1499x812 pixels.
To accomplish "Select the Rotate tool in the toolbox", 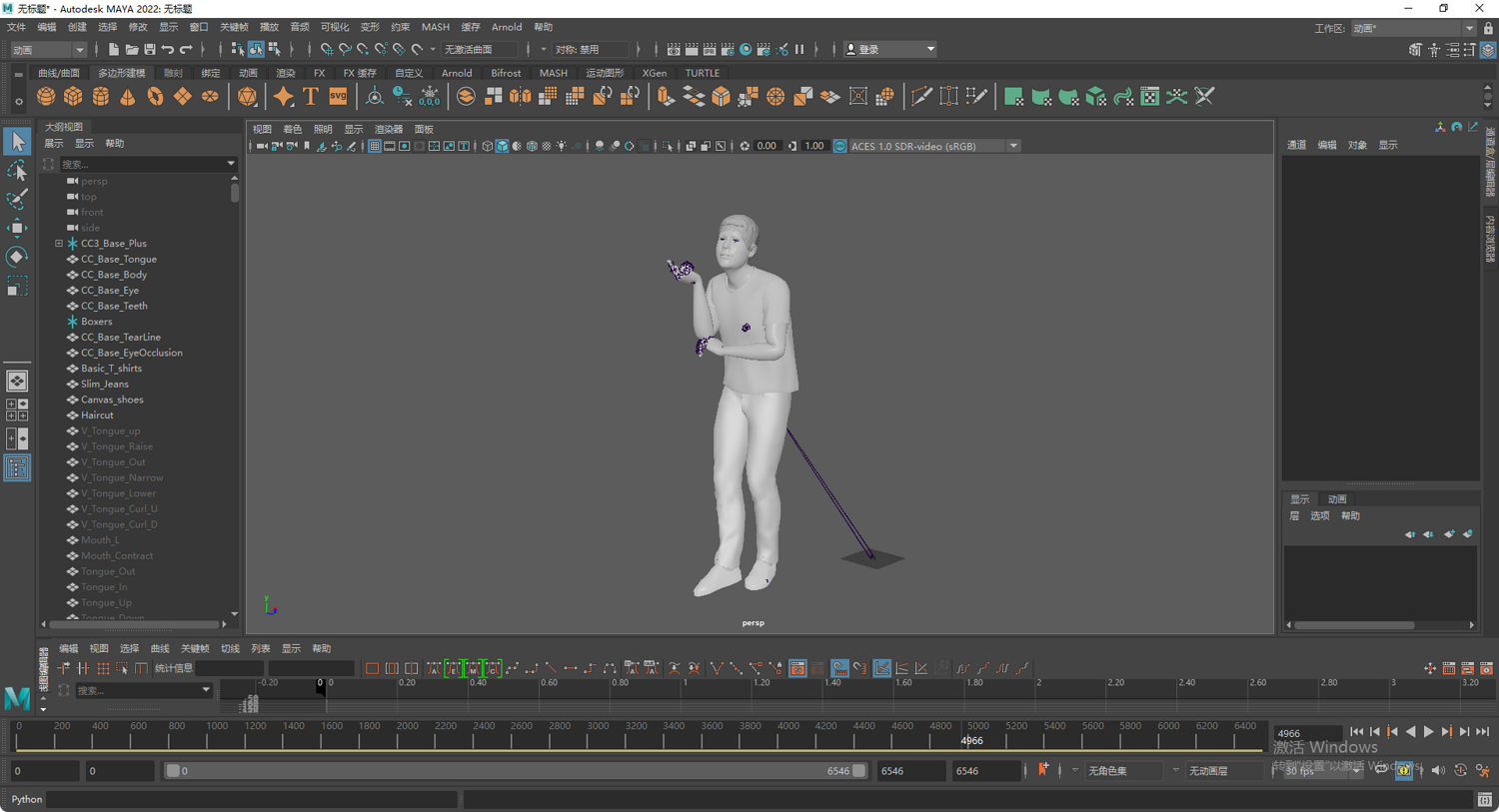I will click(x=17, y=257).
